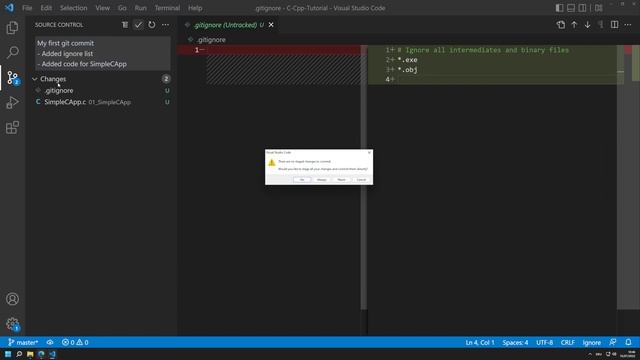The width and height of the screenshot is (640, 360).
Task: Close the .gitignore (Untracked) tab
Action: [271, 25]
